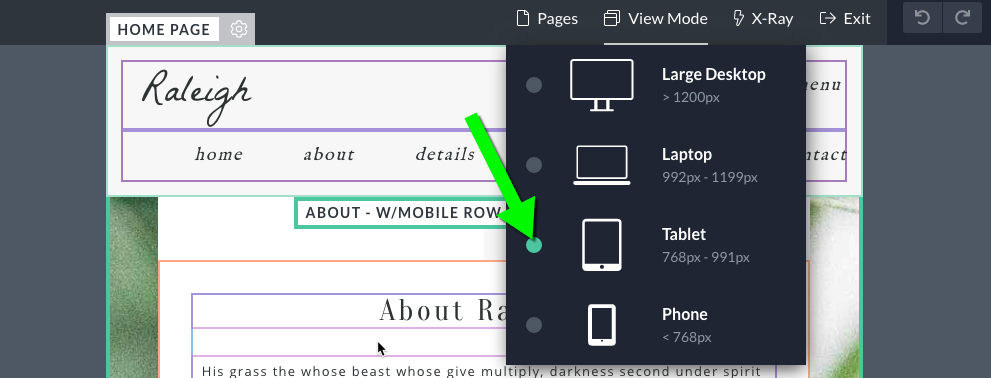Click the paragraph starting 'His grass the whose'
The height and width of the screenshot is (378, 991).
coord(483,371)
